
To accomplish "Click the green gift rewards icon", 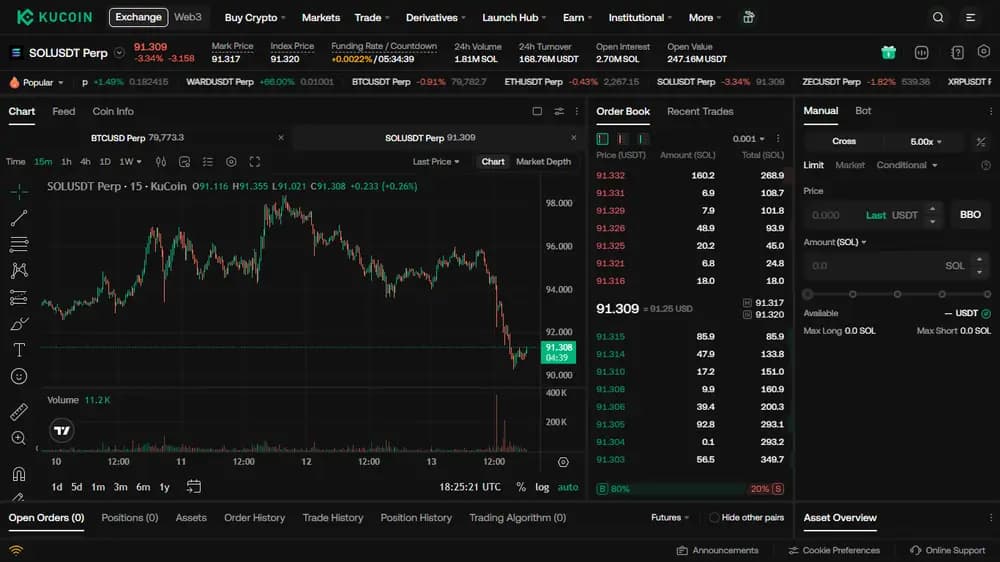I will click(x=888, y=52).
